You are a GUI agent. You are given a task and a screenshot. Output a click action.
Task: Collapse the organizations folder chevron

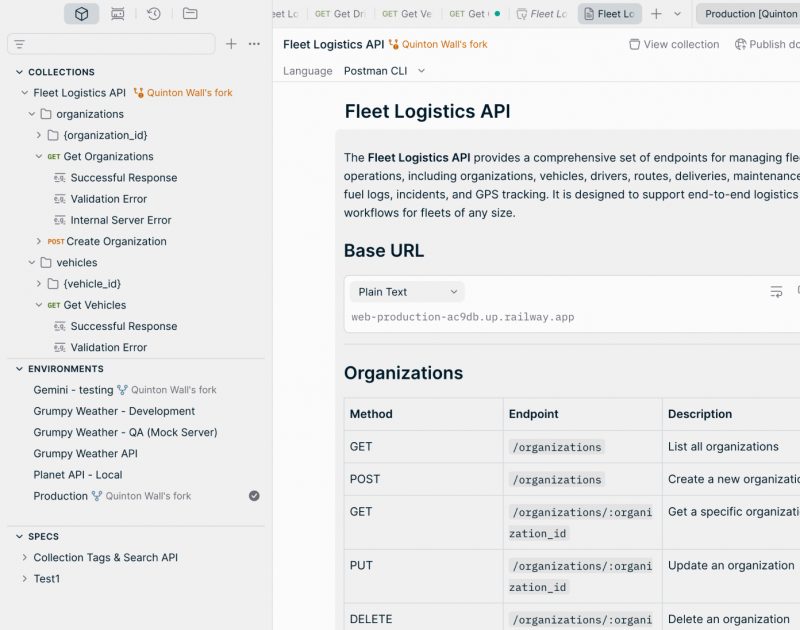coord(32,114)
